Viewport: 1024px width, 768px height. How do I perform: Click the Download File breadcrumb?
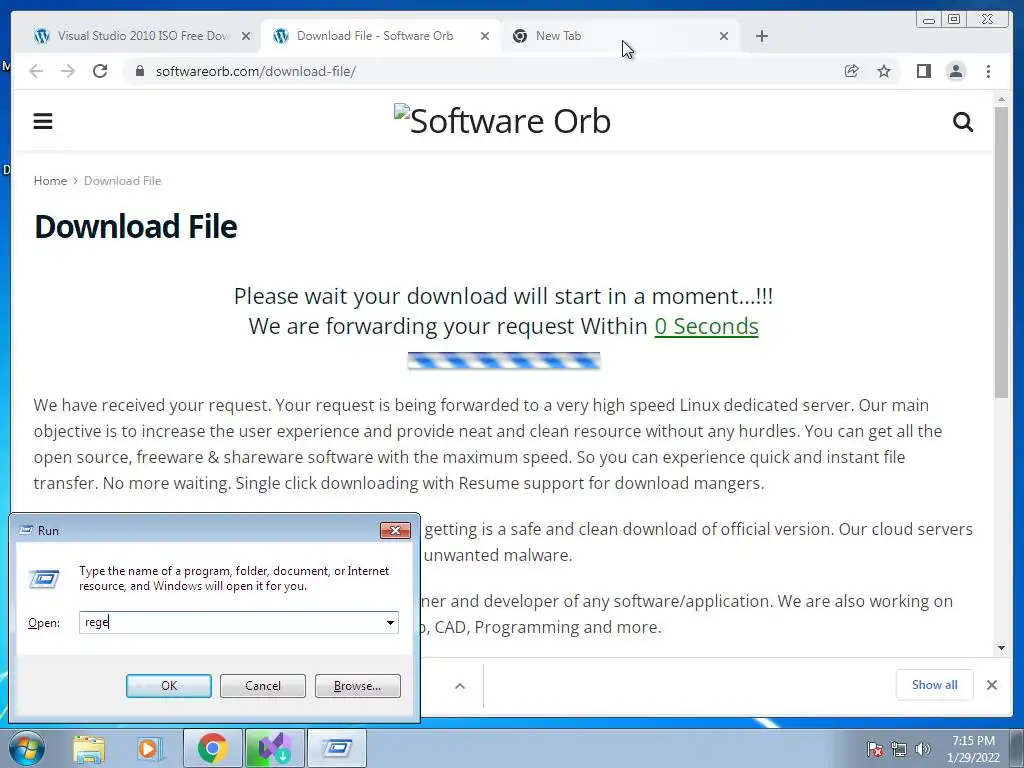(122, 181)
